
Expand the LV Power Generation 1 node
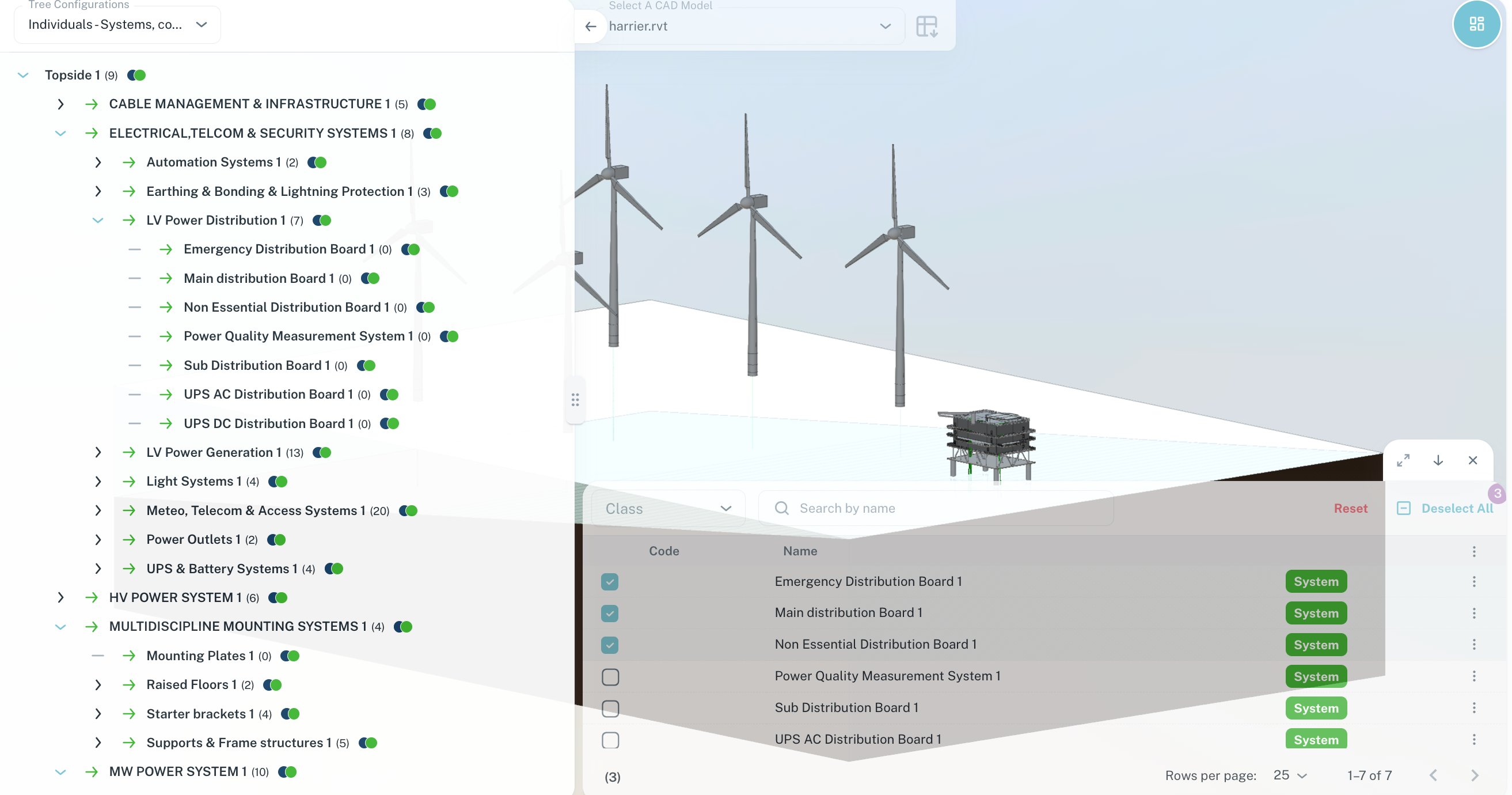coord(98,453)
